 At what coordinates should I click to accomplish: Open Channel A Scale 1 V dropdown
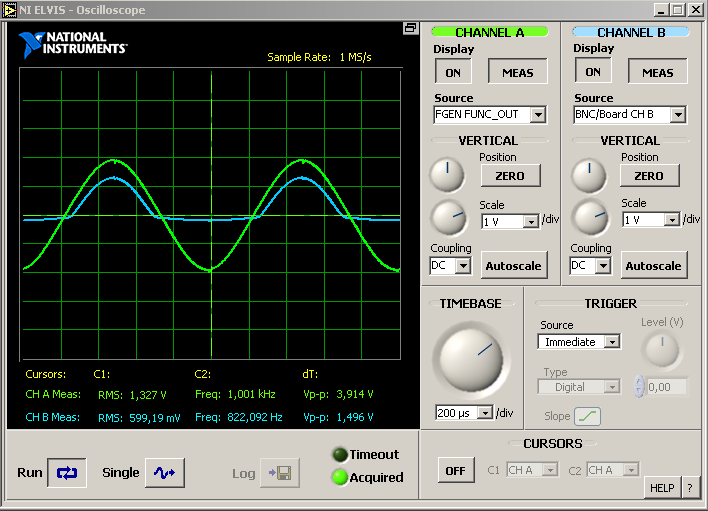[x=511, y=222]
